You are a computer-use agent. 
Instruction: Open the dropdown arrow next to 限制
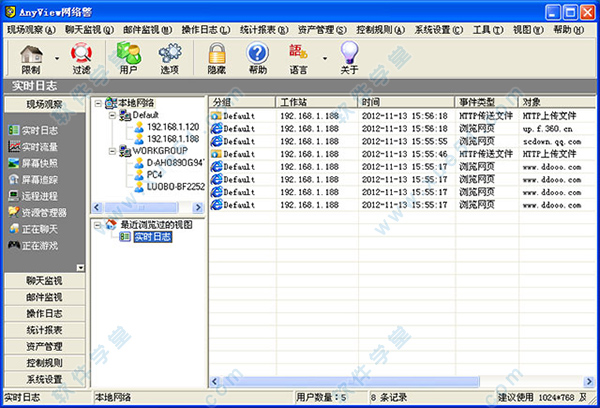pos(57,59)
